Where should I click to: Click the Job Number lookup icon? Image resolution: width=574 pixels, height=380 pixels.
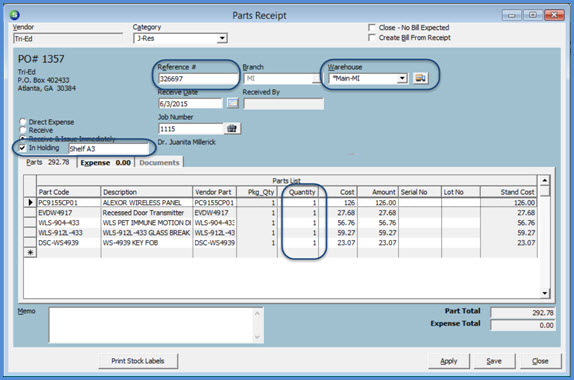(x=232, y=128)
